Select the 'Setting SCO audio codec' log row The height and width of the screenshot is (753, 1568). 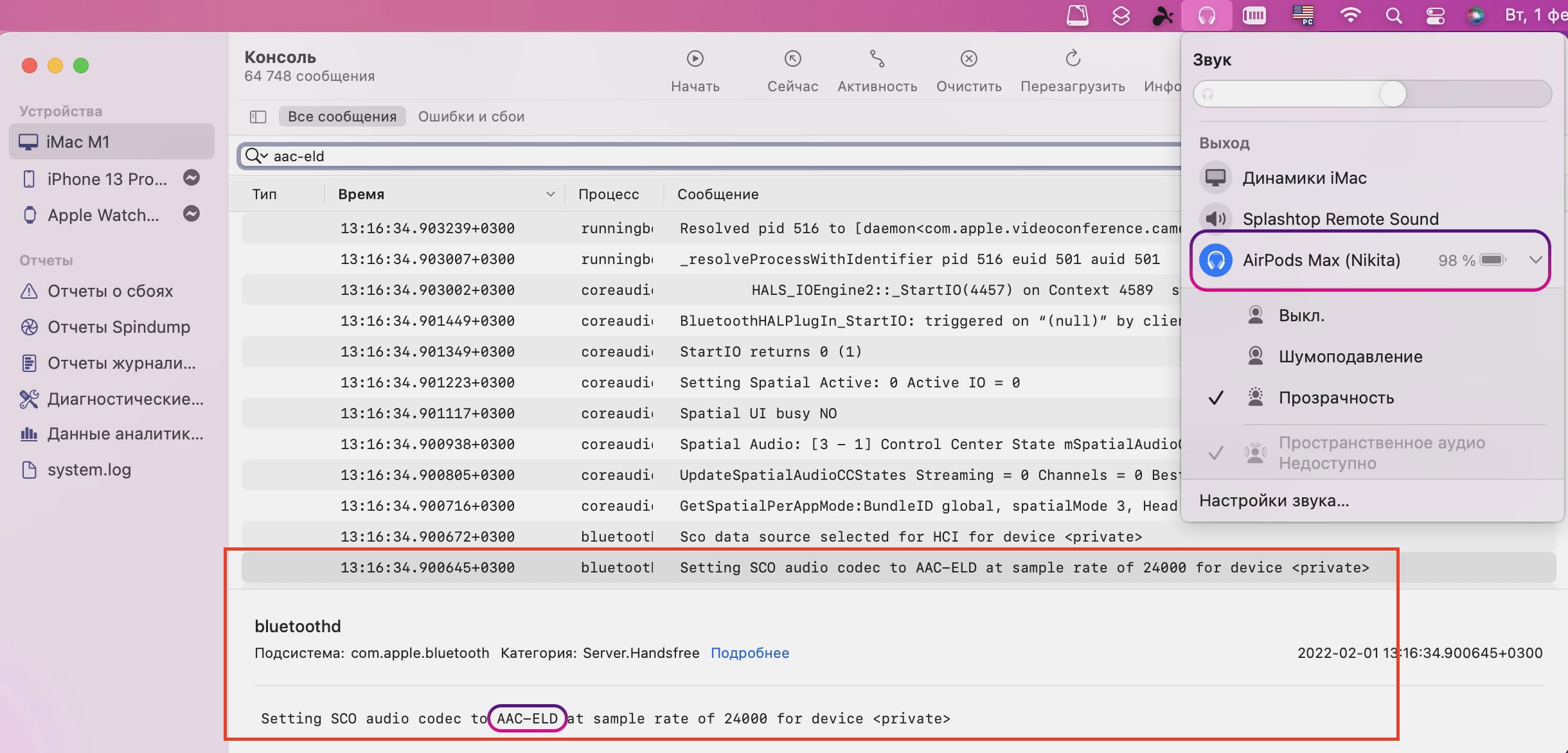[x=898, y=567]
